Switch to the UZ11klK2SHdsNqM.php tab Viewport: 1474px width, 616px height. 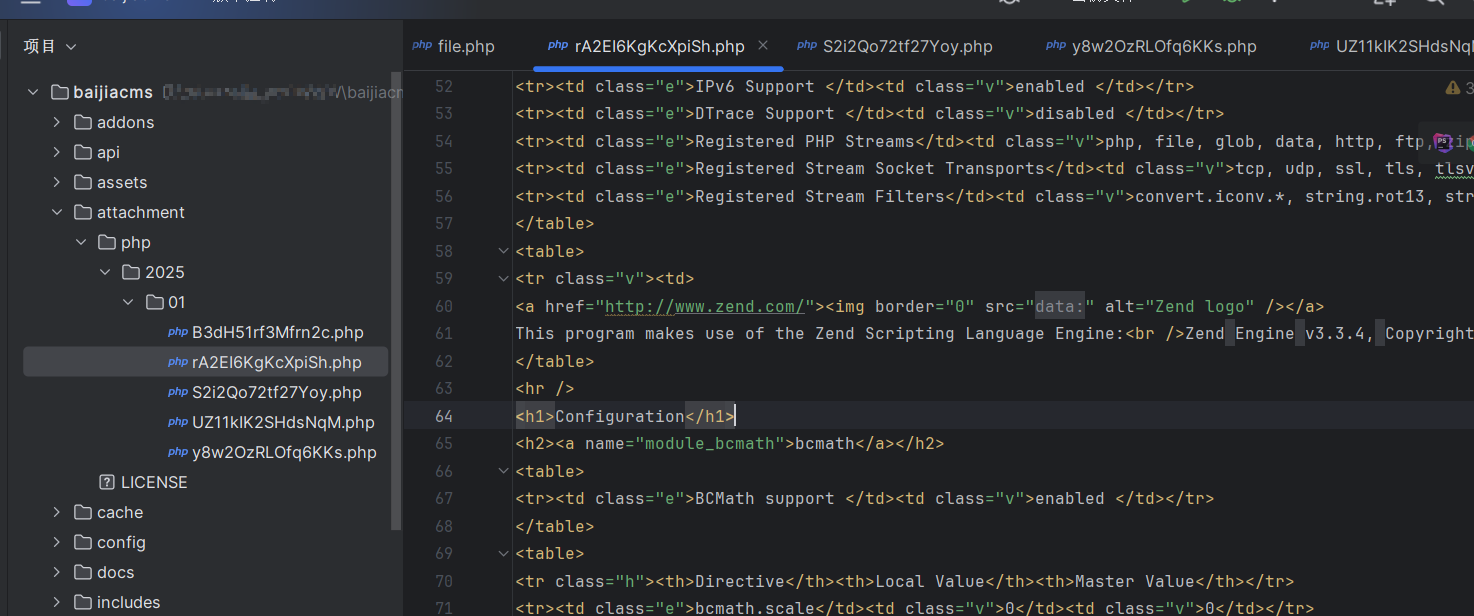click(x=1392, y=46)
